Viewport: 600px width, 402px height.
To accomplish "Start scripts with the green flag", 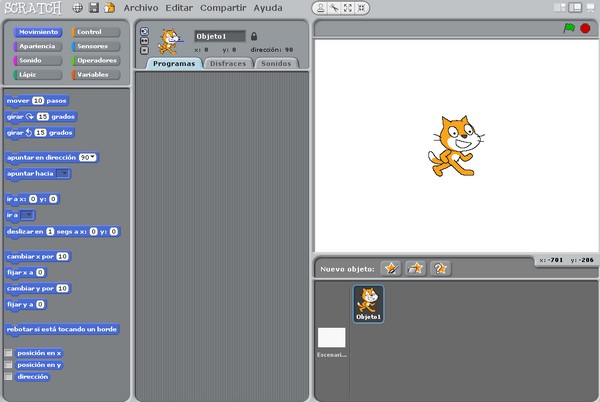I will click(569, 28).
